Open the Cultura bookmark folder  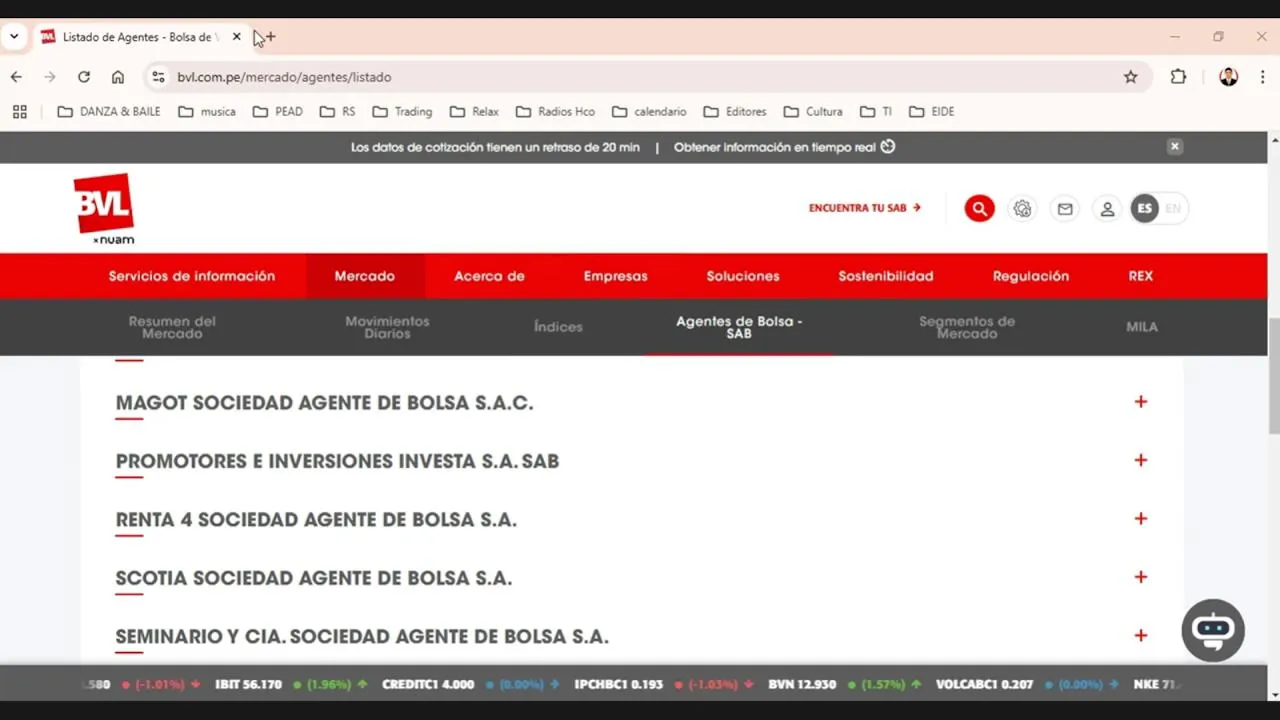813,112
